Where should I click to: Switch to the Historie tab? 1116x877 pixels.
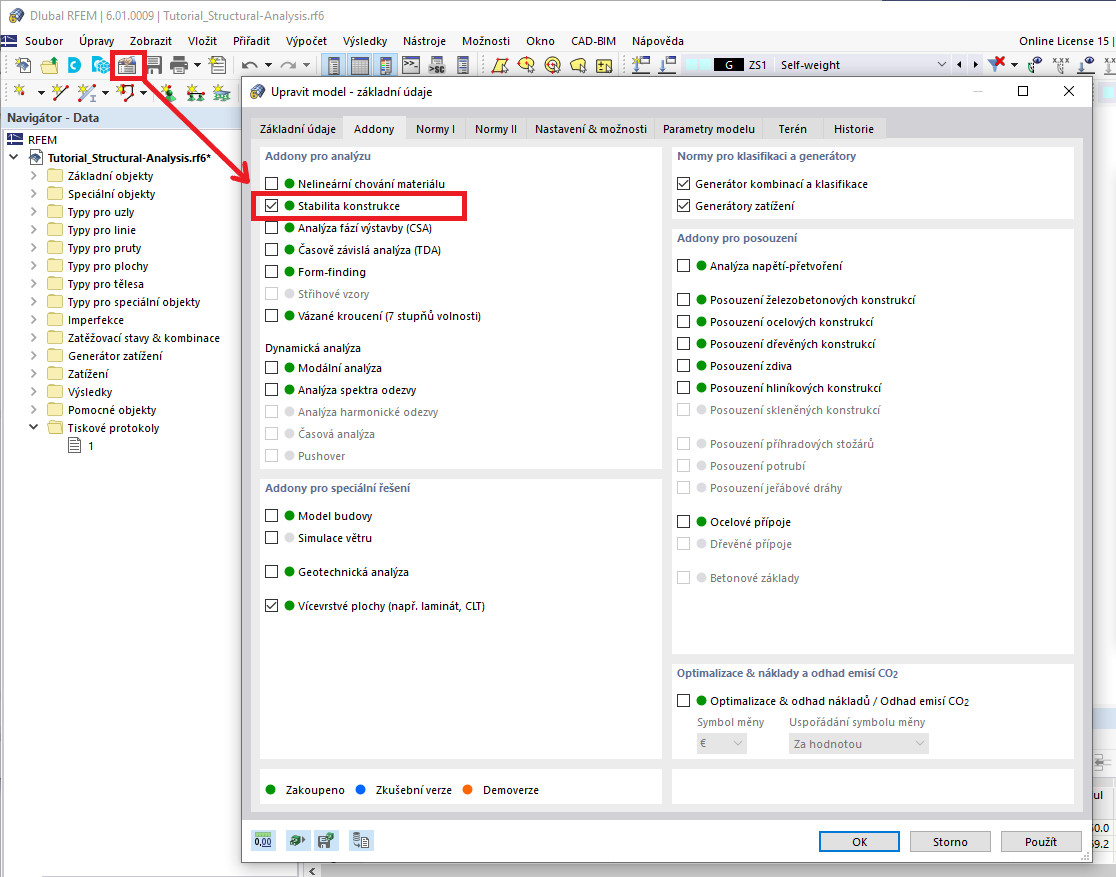pyautogui.click(x=853, y=129)
